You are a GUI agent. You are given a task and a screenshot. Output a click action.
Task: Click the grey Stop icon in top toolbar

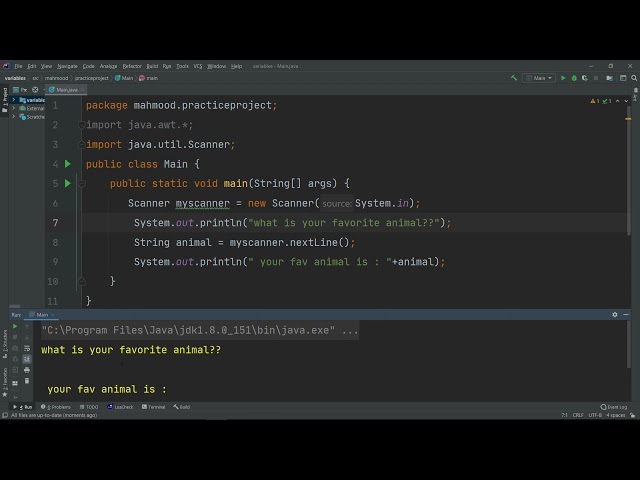pos(596,78)
